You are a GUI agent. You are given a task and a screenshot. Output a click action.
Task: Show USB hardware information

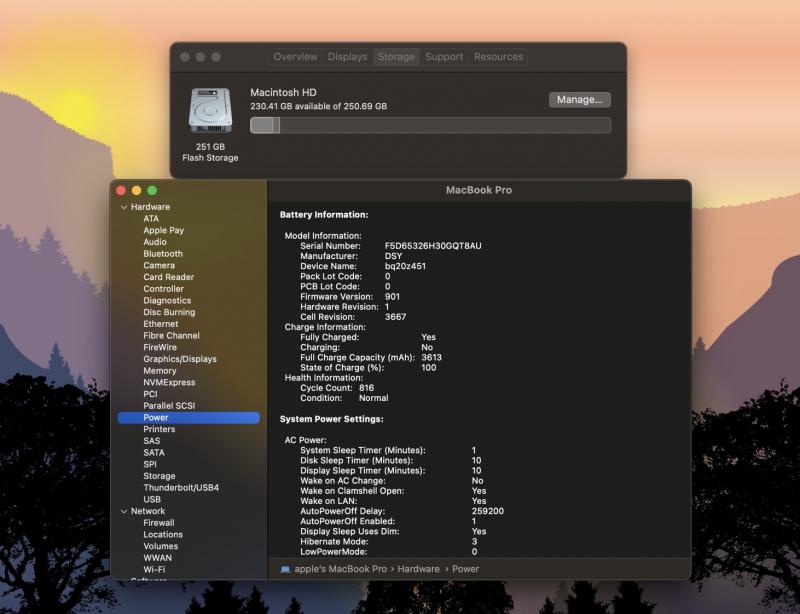point(152,500)
